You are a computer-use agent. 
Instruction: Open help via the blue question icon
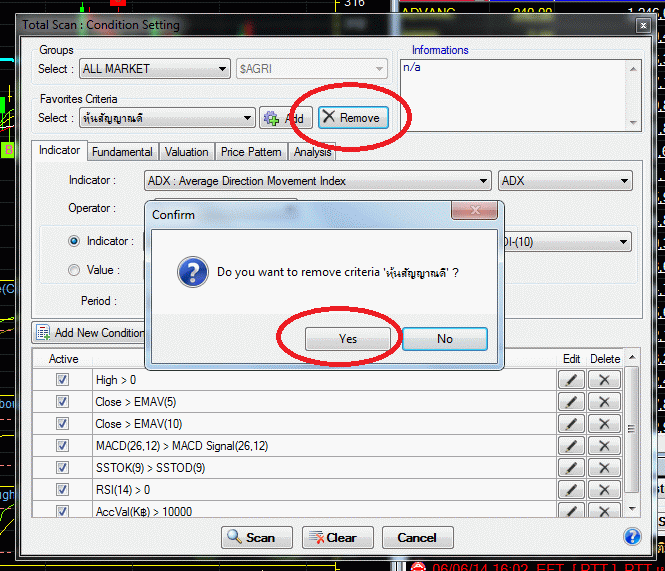pyautogui.click(x=632, y=537)
